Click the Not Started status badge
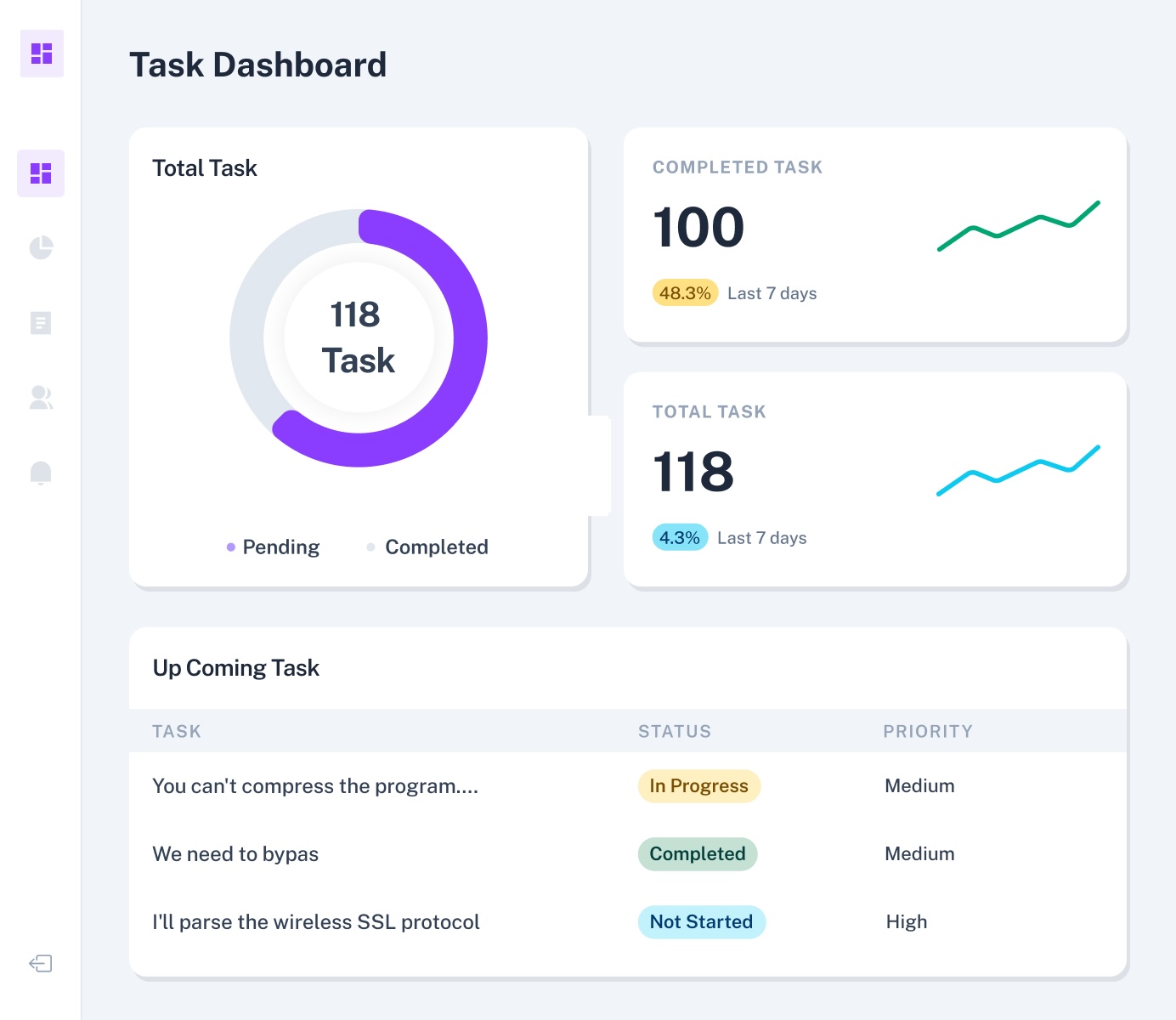 click(x=701, y=922)
